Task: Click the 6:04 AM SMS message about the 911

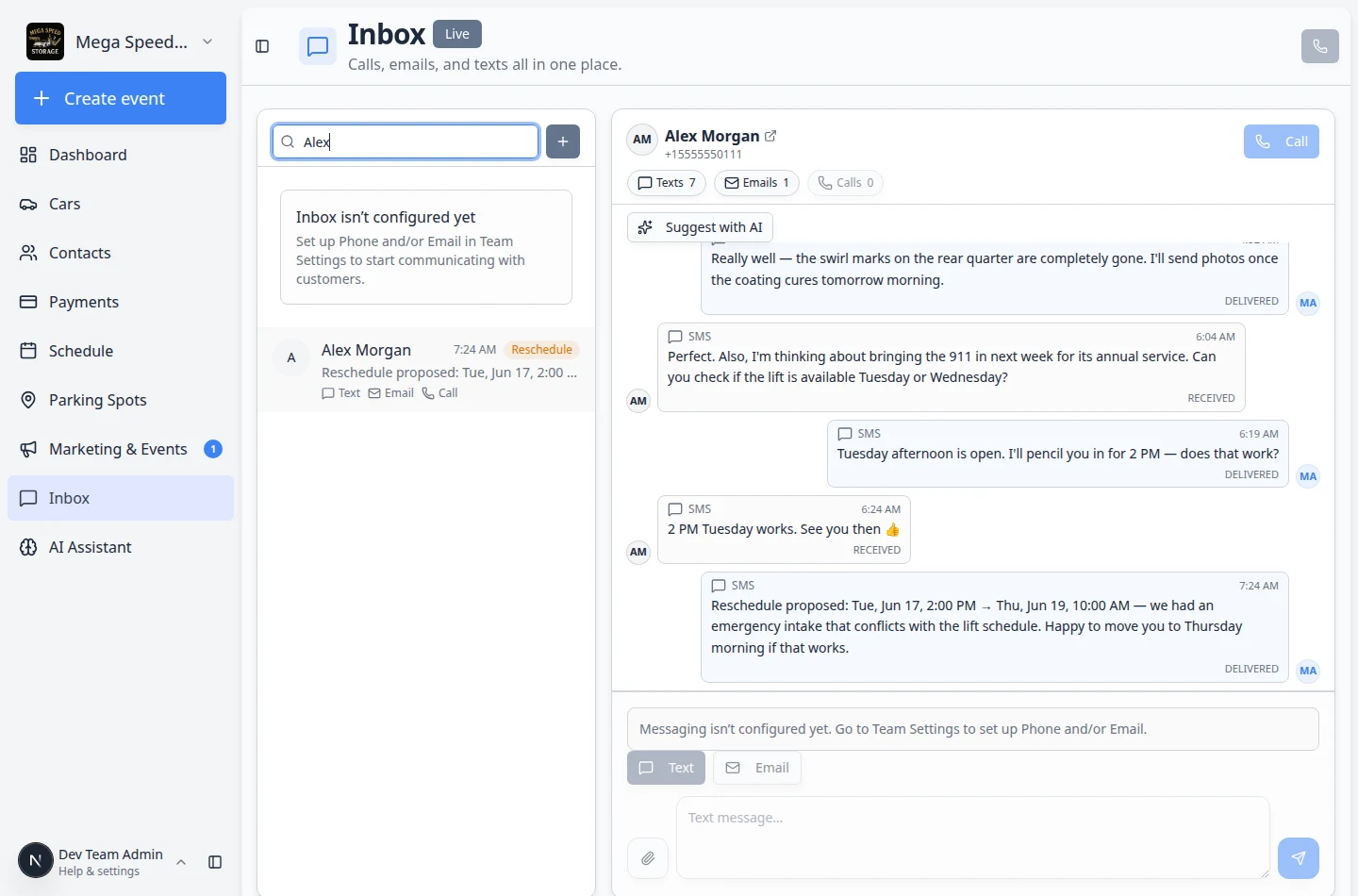Action: click(x=952, y=367)
